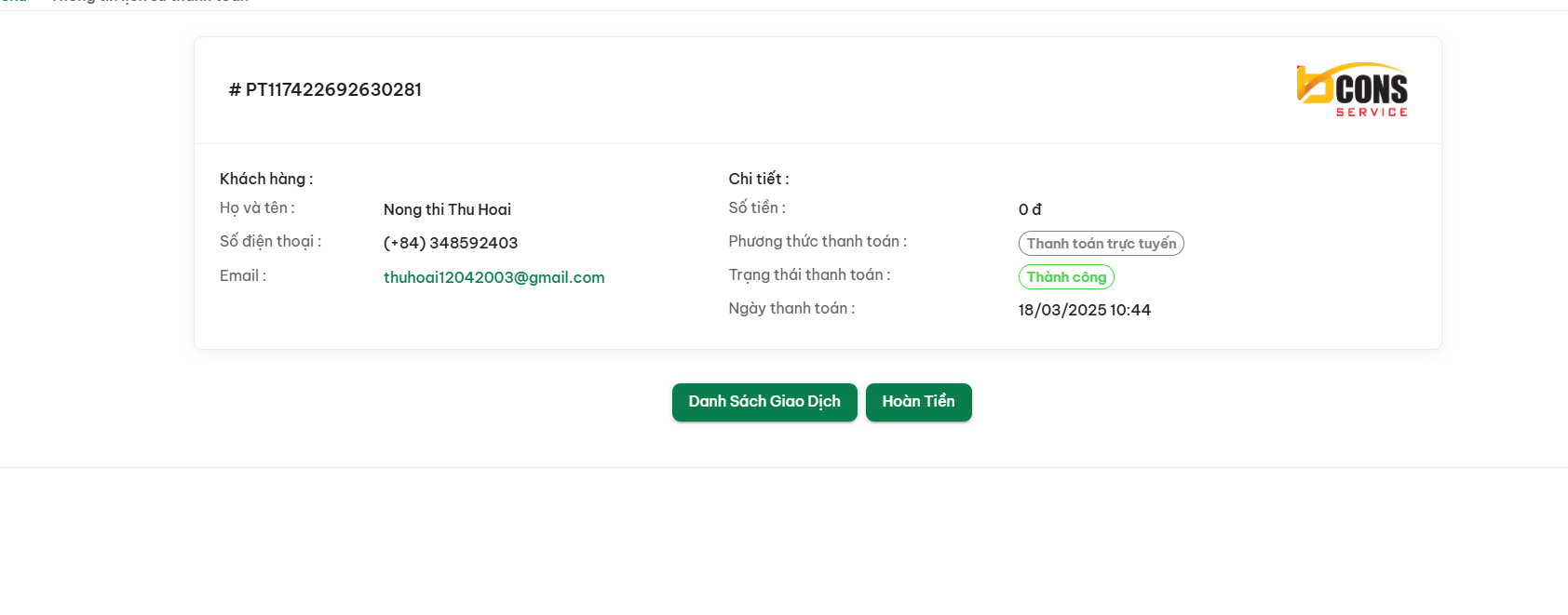Image resolution: width=1568 pixels, height=615 pixels.
Task: Click the payment date 18/03/2025 10:44
Action: coord(1085,310)
